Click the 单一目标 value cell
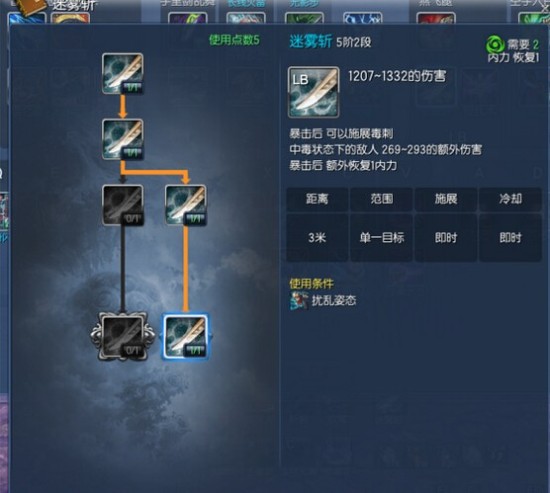This screenshot has height=493, width=550. (x=382, y=238)
